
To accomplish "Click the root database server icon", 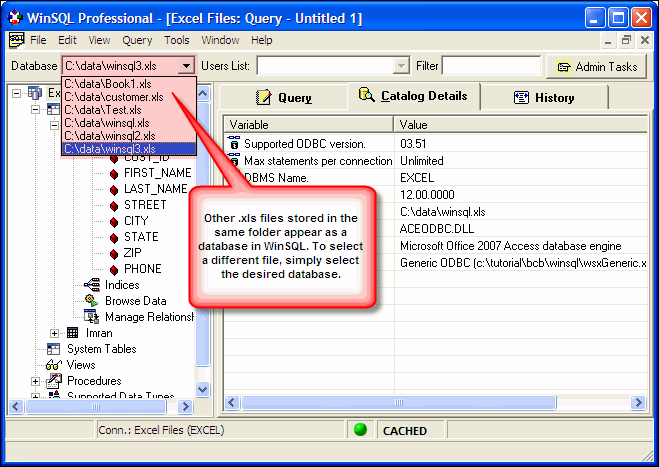I will click(35, 92).
